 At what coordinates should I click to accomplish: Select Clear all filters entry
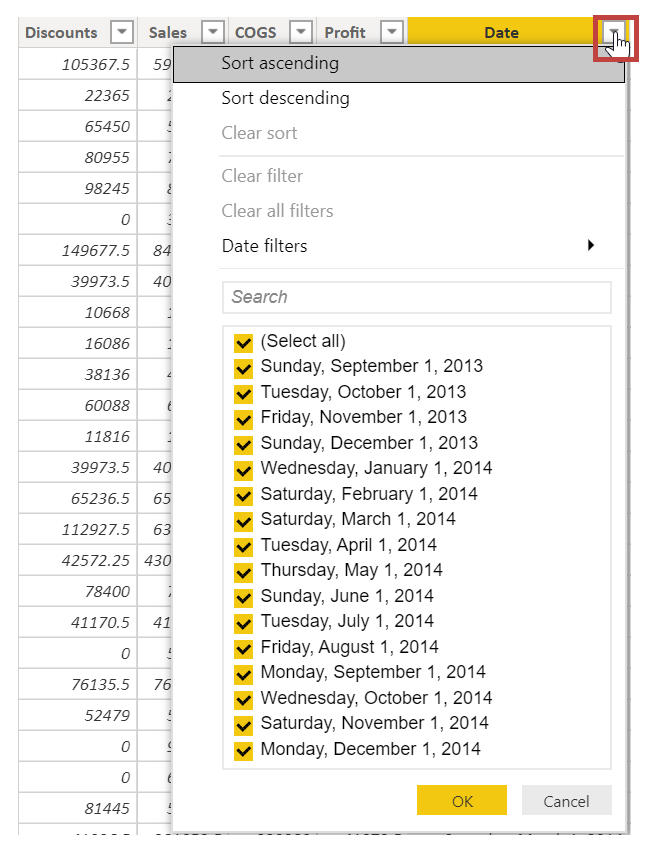coord(399,211)
